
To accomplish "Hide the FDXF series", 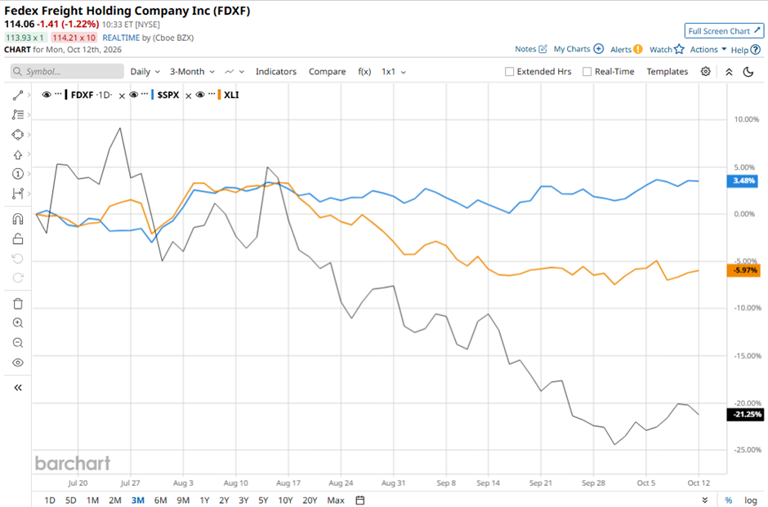I will point(47,95).
